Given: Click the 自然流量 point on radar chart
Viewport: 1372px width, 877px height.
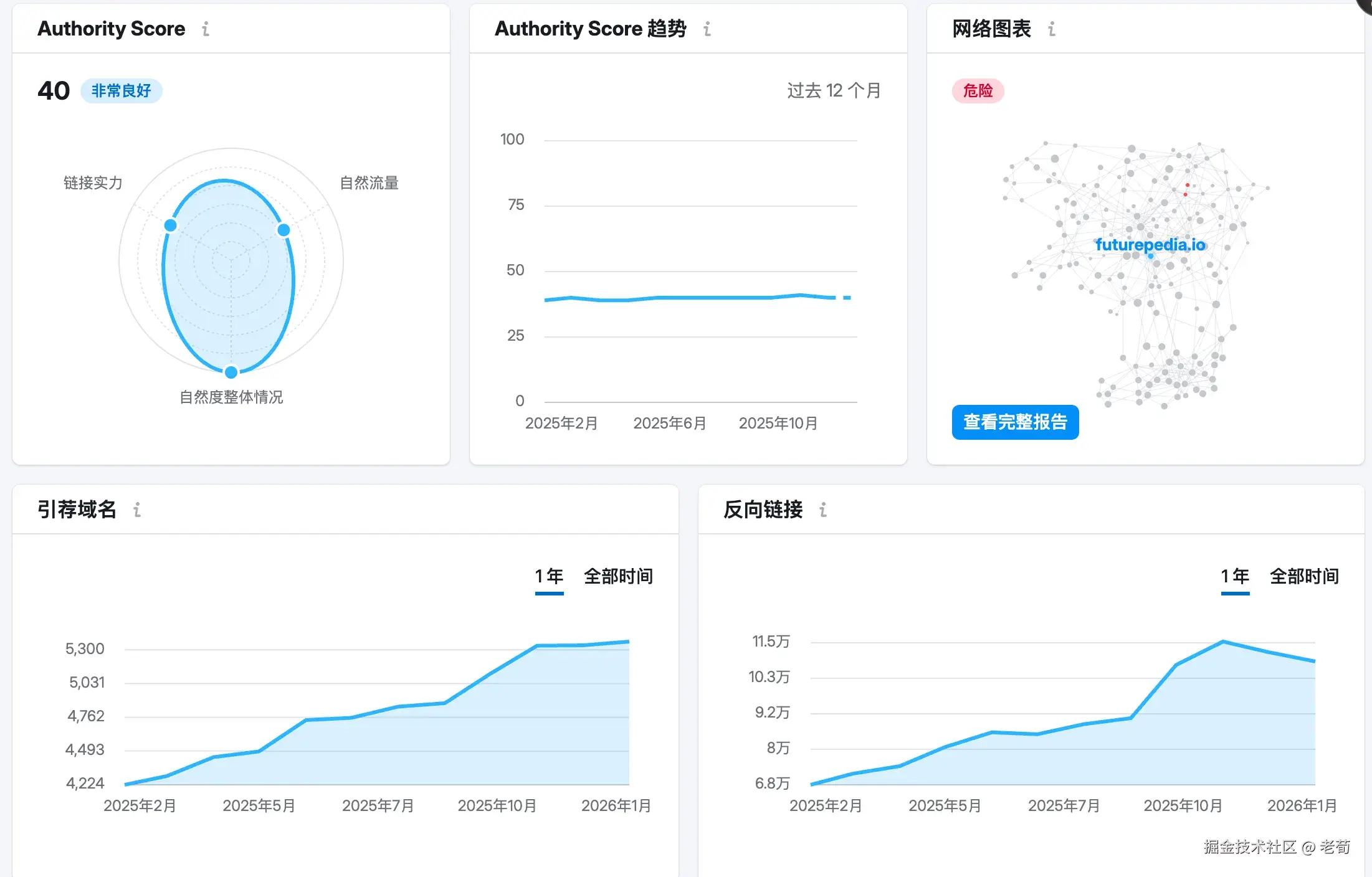Looking at the screenshot, I should coord(283,230).
